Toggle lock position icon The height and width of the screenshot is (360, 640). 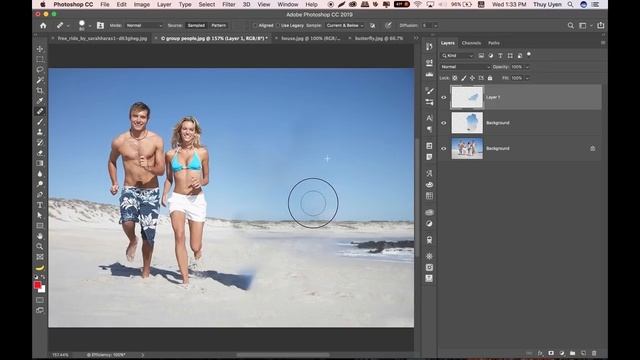(x=472, y=78)
